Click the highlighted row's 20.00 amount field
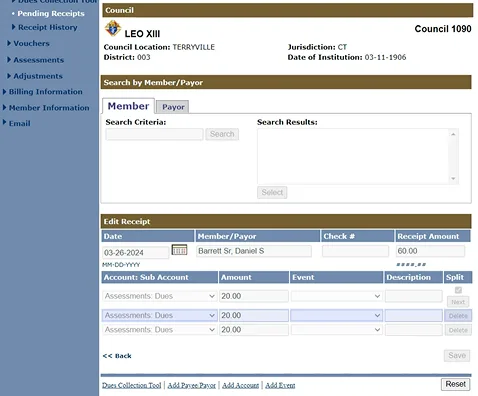 tap(254, 315)
